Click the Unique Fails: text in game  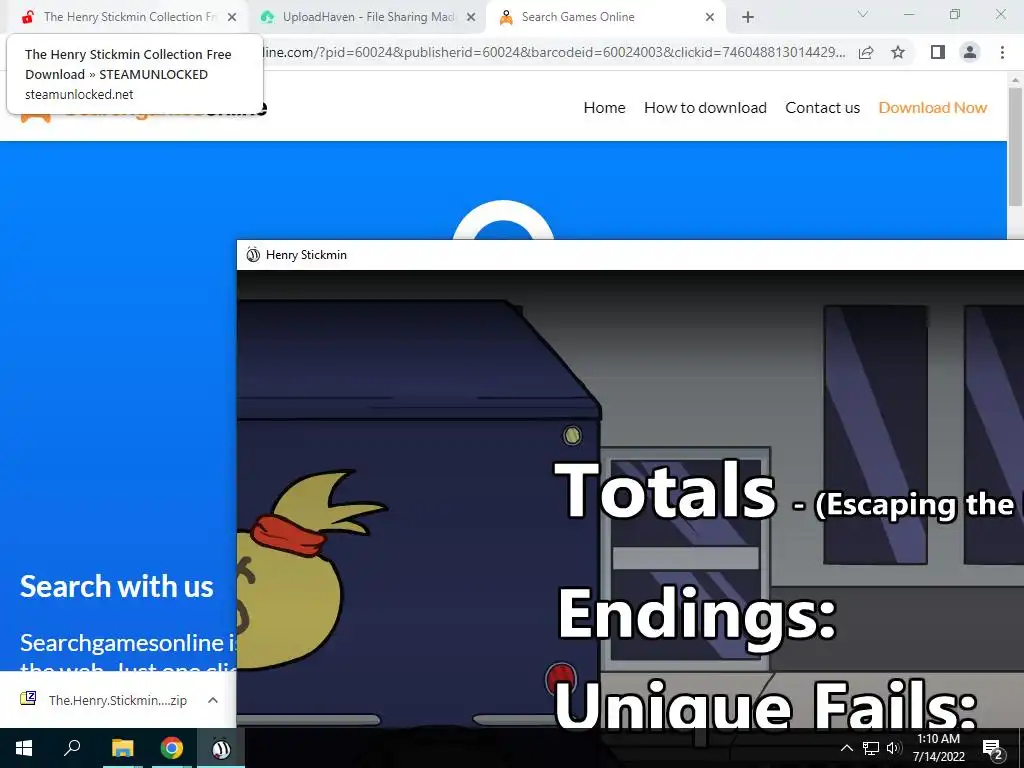[x=765, y=705]
